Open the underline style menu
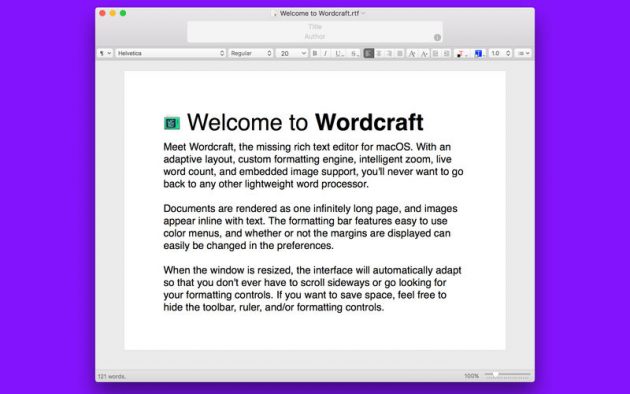The height and width of the screenshot is (394, 630). (x=340, y=53)
